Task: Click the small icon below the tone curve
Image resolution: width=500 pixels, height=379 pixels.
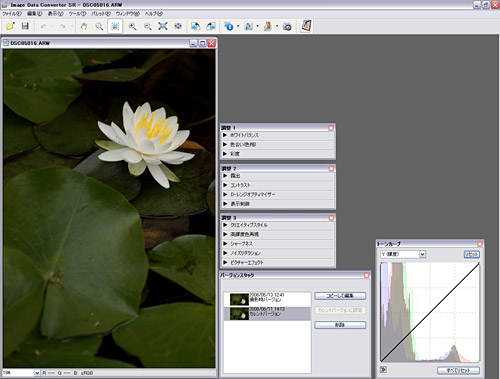Action: coord(384,369)
